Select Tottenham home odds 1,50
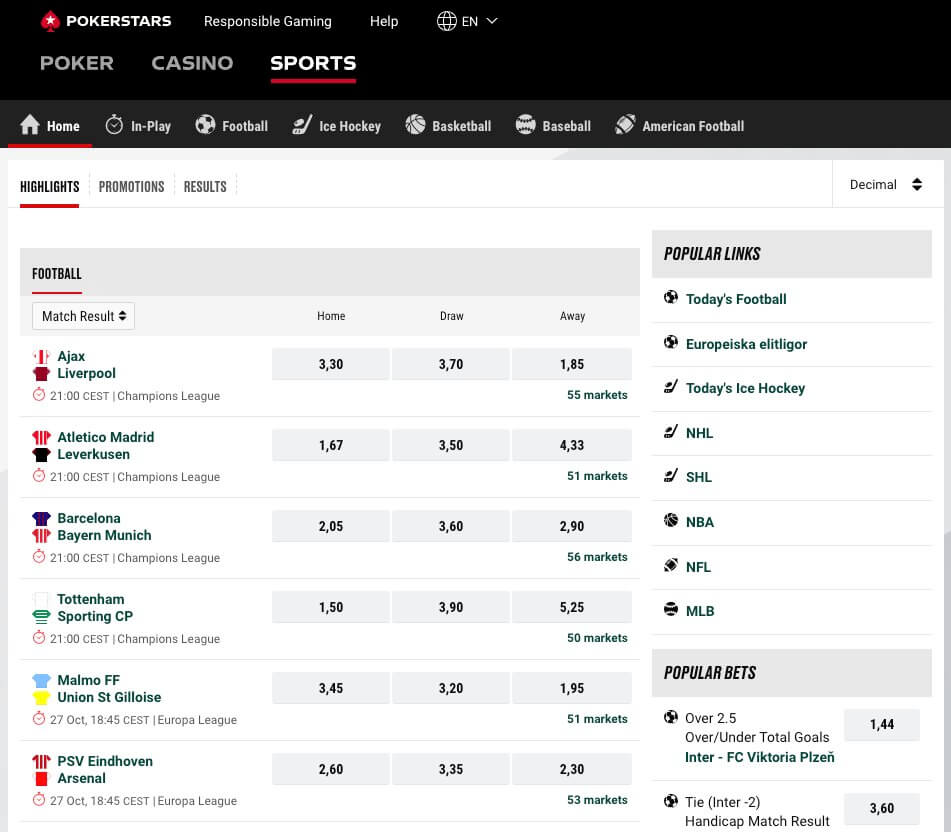This screenshot has width=951, height=832. pos(331,607)
